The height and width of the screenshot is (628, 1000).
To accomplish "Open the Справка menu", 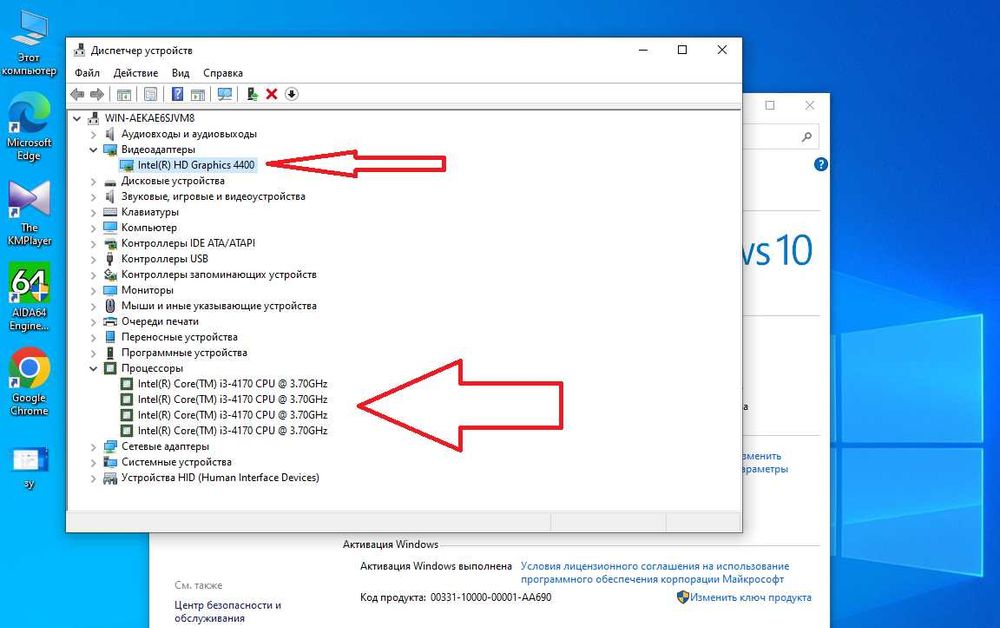I will coord(223,73).
